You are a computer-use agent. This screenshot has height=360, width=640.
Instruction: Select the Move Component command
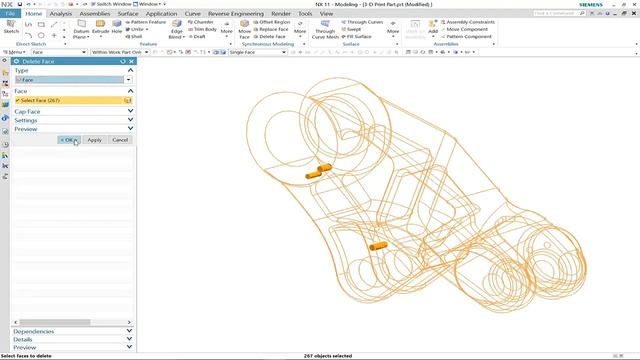[464, 29]
